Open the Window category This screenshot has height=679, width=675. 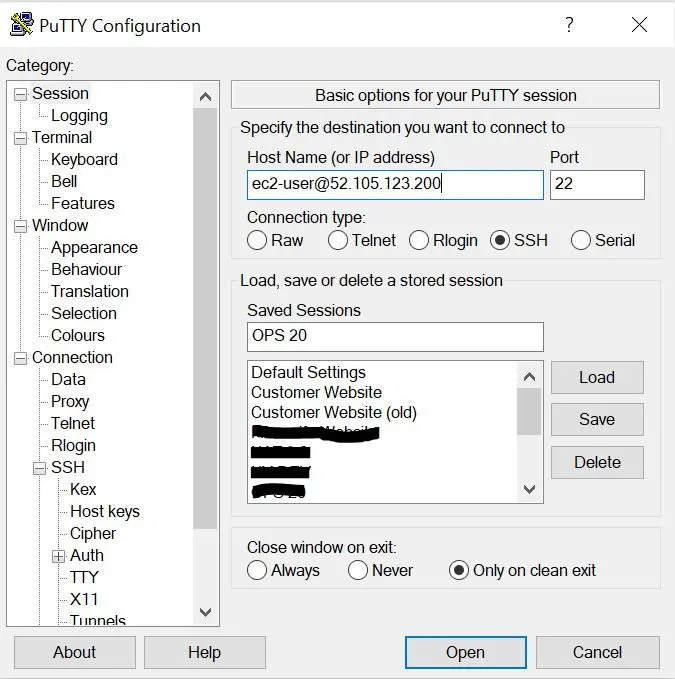(x=60, y=226)
